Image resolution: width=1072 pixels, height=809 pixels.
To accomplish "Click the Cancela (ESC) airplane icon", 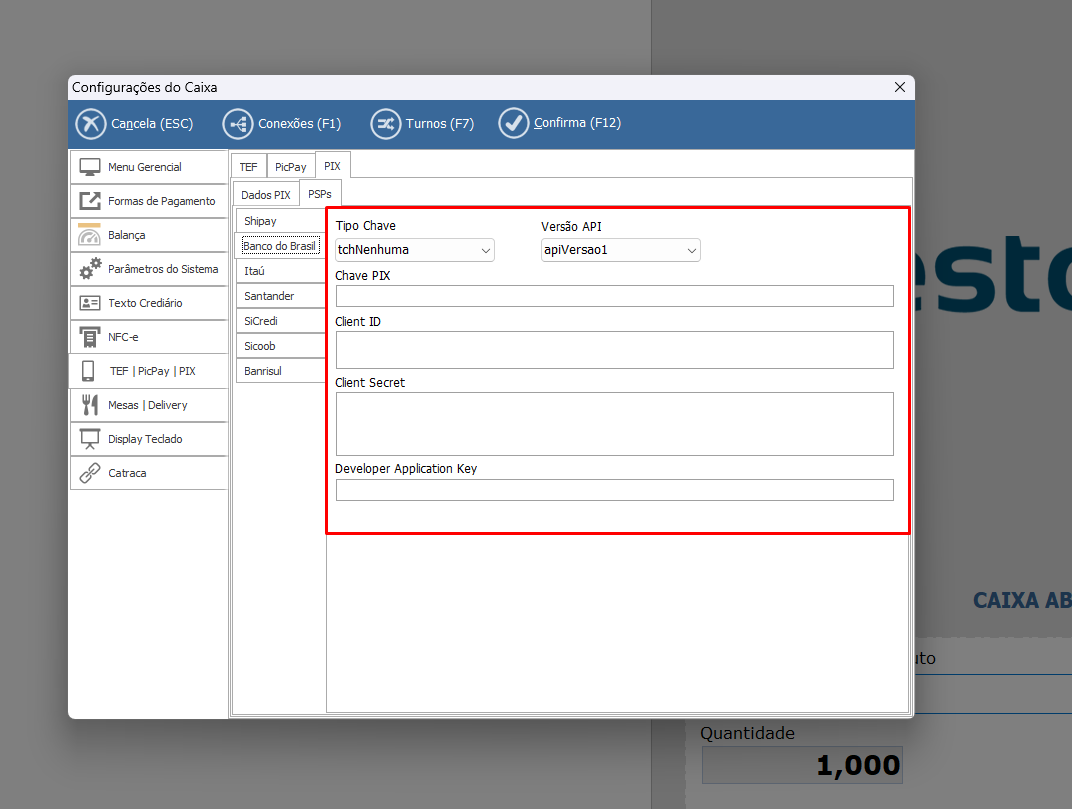I will pyautogui.click(x=91, y=124).
